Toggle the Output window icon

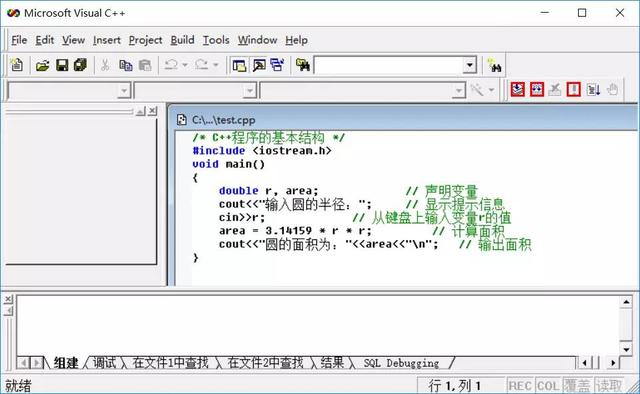(x=259, y=65)
